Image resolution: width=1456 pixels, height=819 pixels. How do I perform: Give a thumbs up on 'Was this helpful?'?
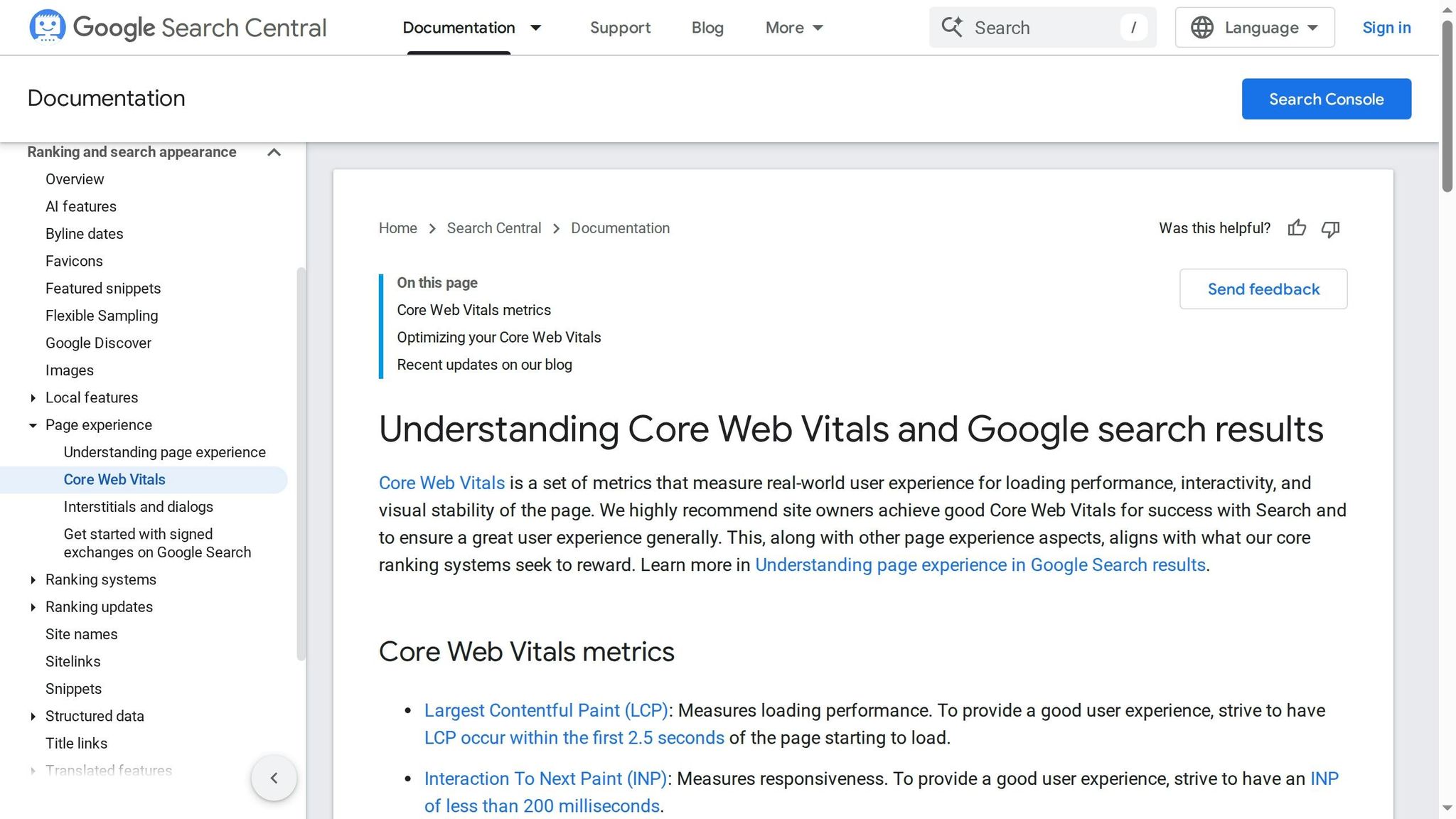pos(1297,228)
